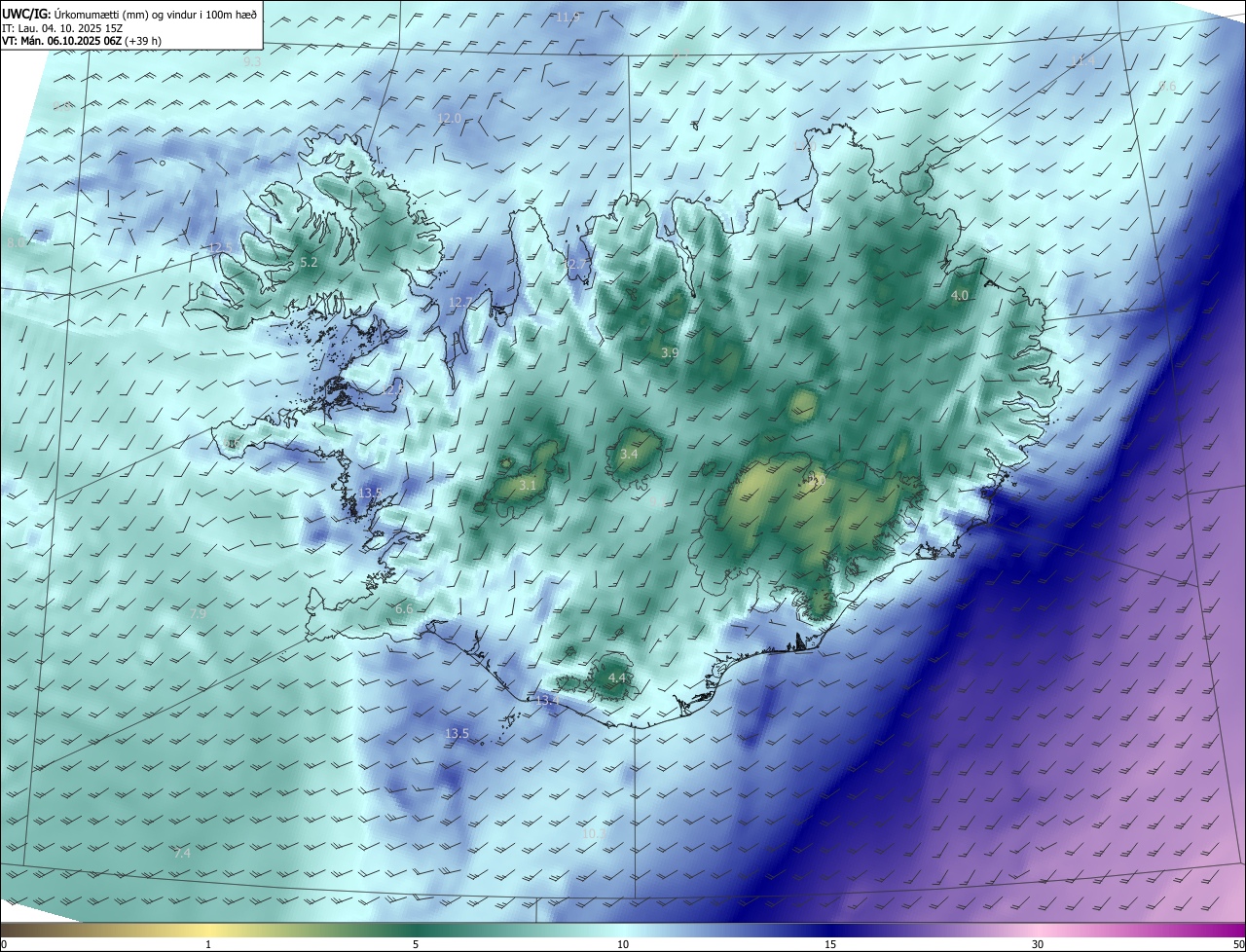The image size is (1246, 952).
Task: Click the 8.0 value at the left edge
Action: tap(16, 242)
